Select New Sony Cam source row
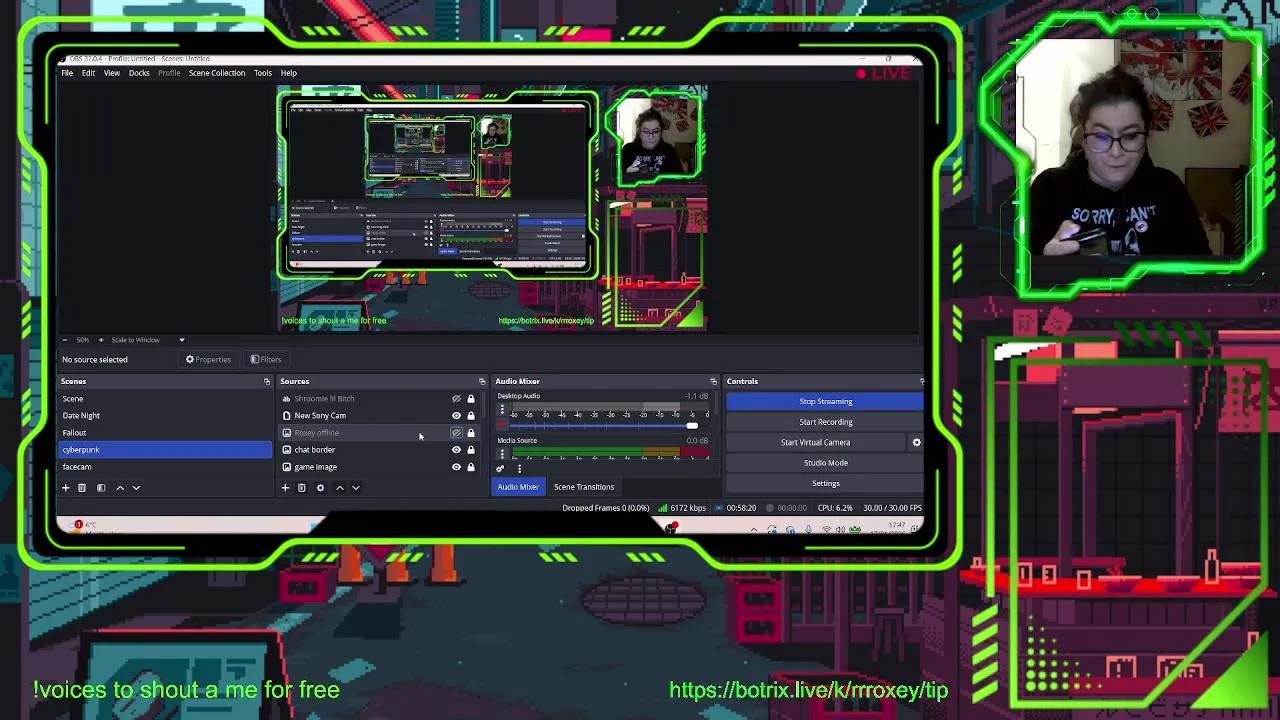1280x720 pixels. pyautogui.click(x=379, y=416)
